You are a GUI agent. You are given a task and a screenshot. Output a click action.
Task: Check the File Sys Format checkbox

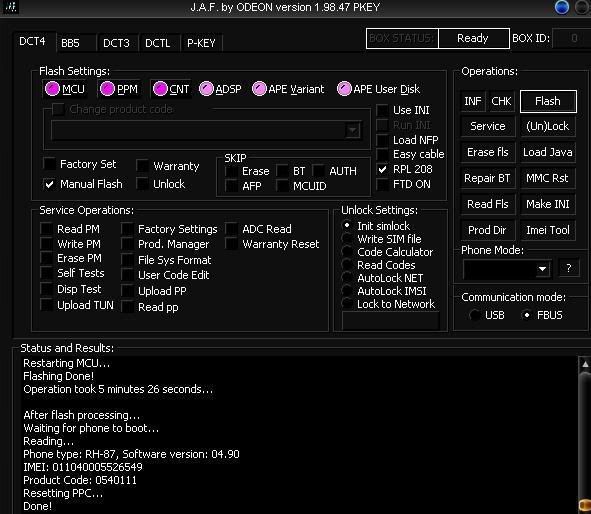tap(127, 260)
